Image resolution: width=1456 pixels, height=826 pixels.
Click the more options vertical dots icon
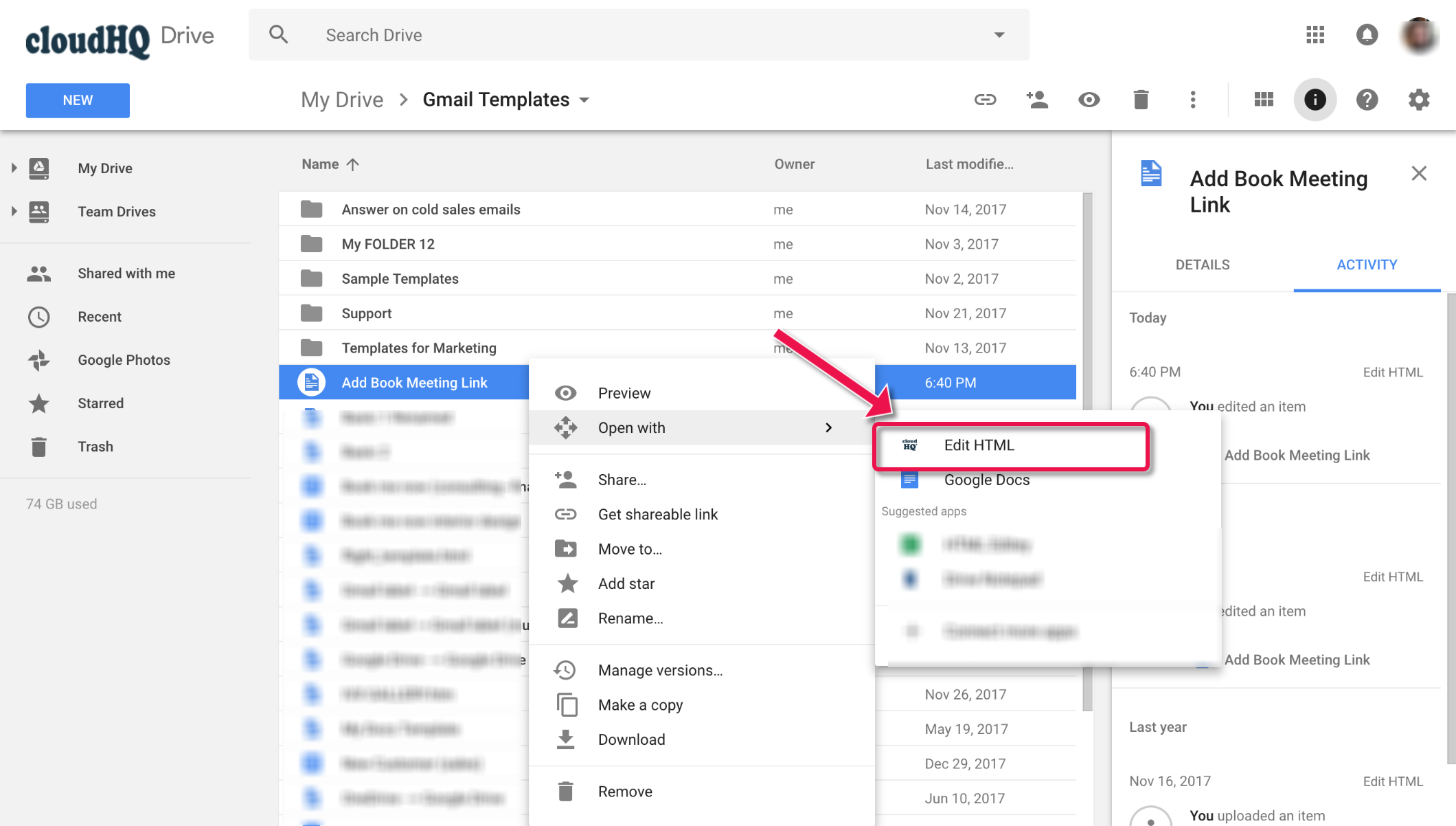click(1192, 99)
